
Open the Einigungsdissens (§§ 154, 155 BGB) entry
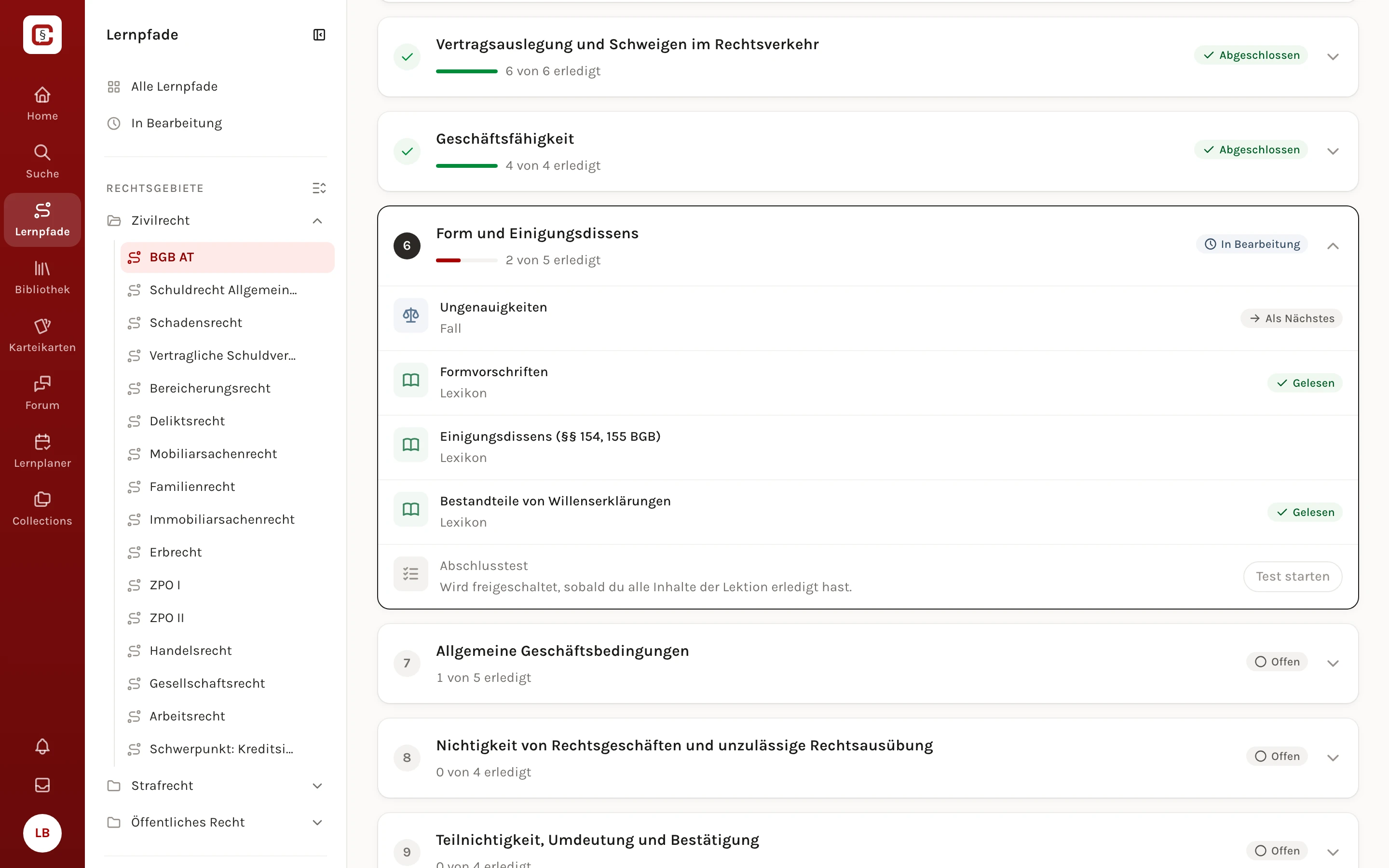(x=868, y=447)
